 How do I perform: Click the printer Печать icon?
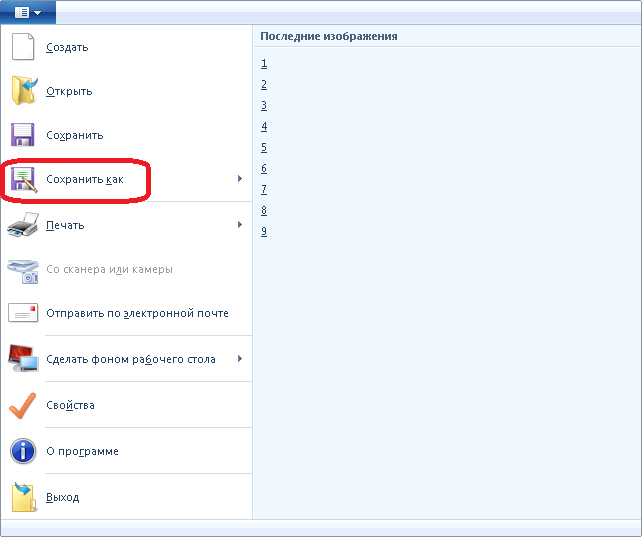[x=23, y=225]
